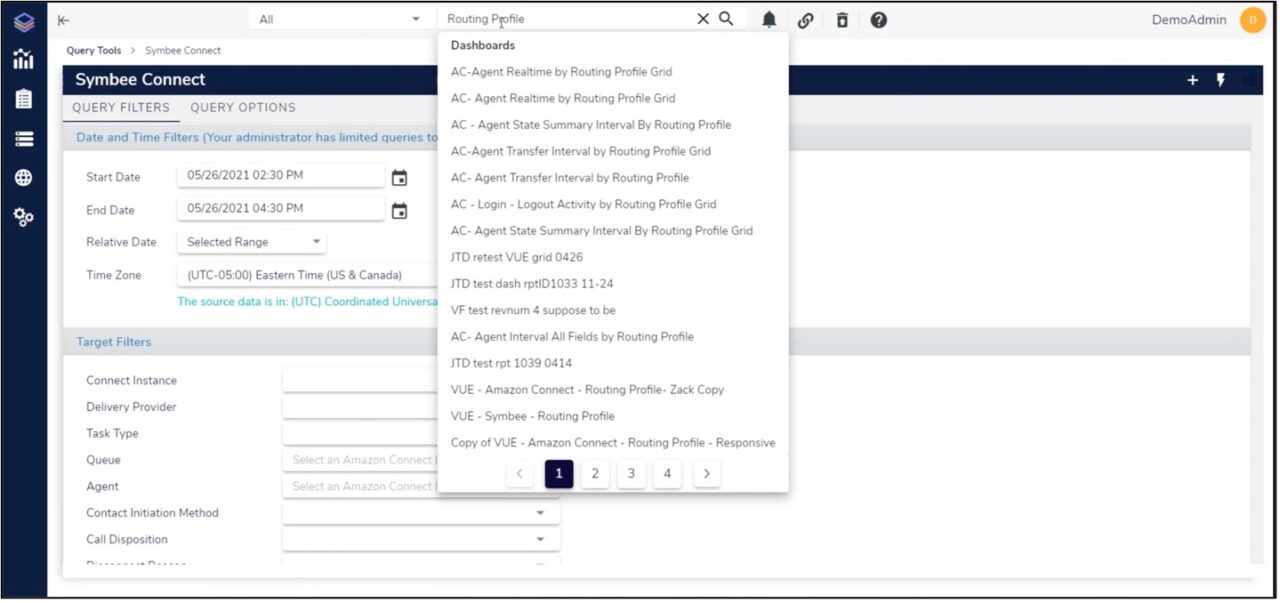The width and height of the screenshot is (1280, 603).
Task: Select the QUERY FILTERS tab
Action: coord(120,107)
